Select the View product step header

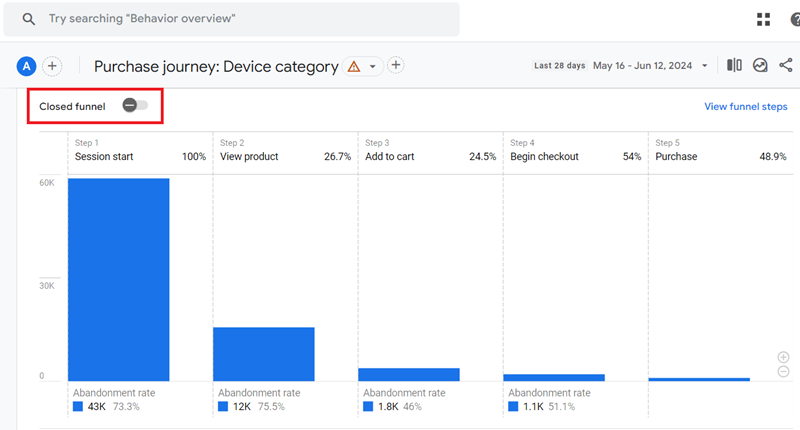tap(249, 157)
